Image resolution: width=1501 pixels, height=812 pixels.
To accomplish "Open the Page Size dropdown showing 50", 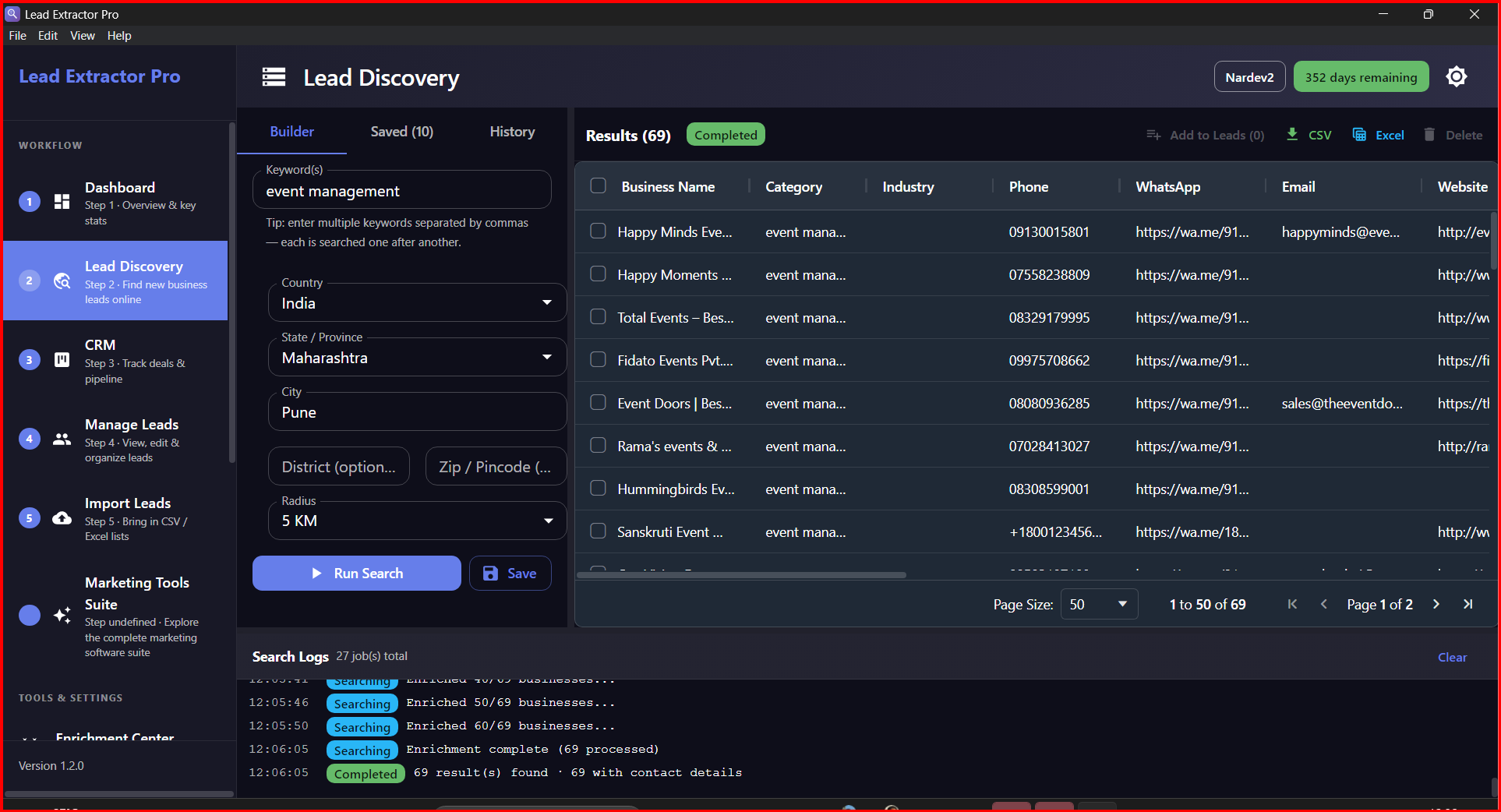I will pos(1099,604).
